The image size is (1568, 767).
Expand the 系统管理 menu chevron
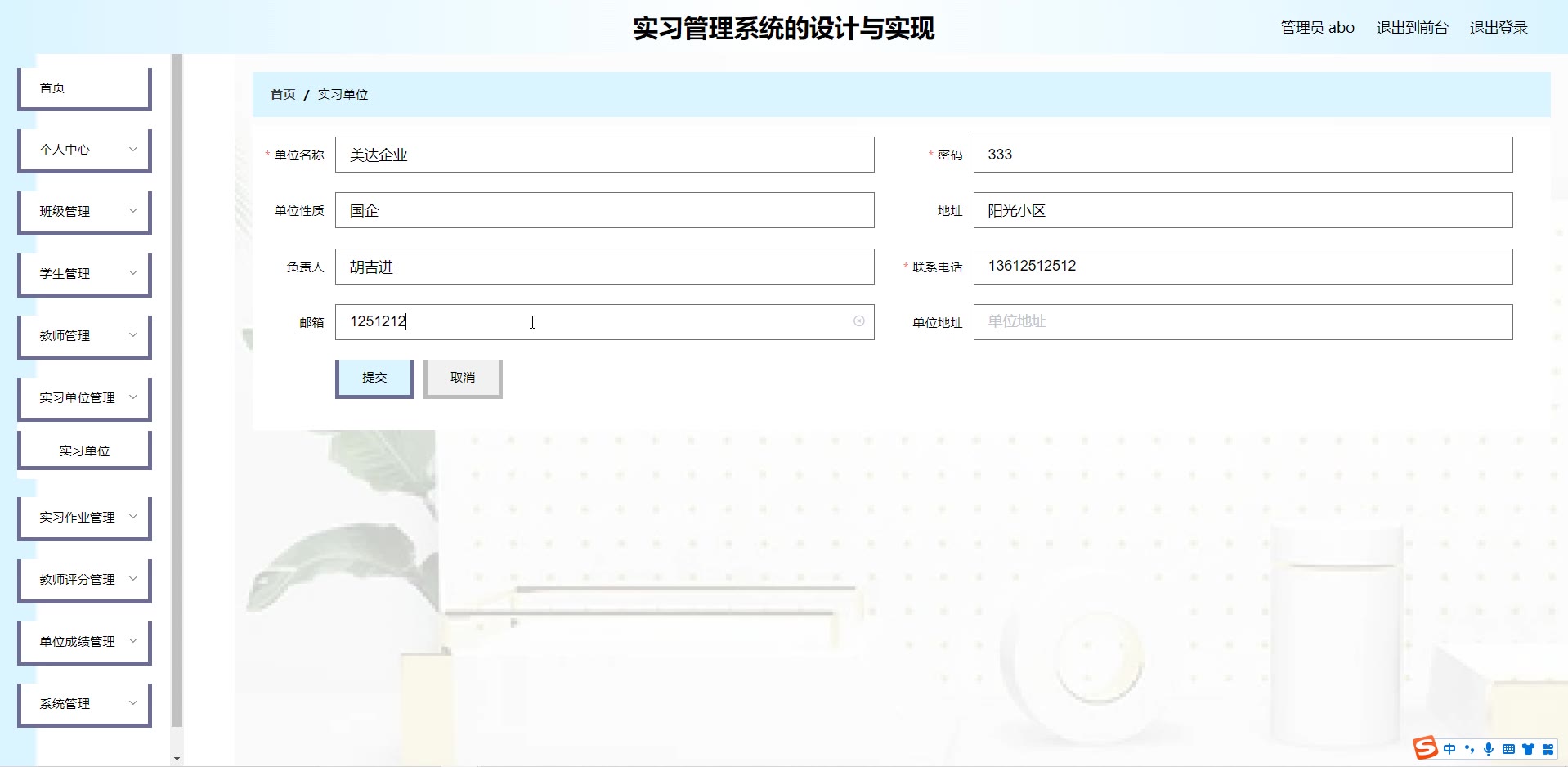tap(133, 703)
